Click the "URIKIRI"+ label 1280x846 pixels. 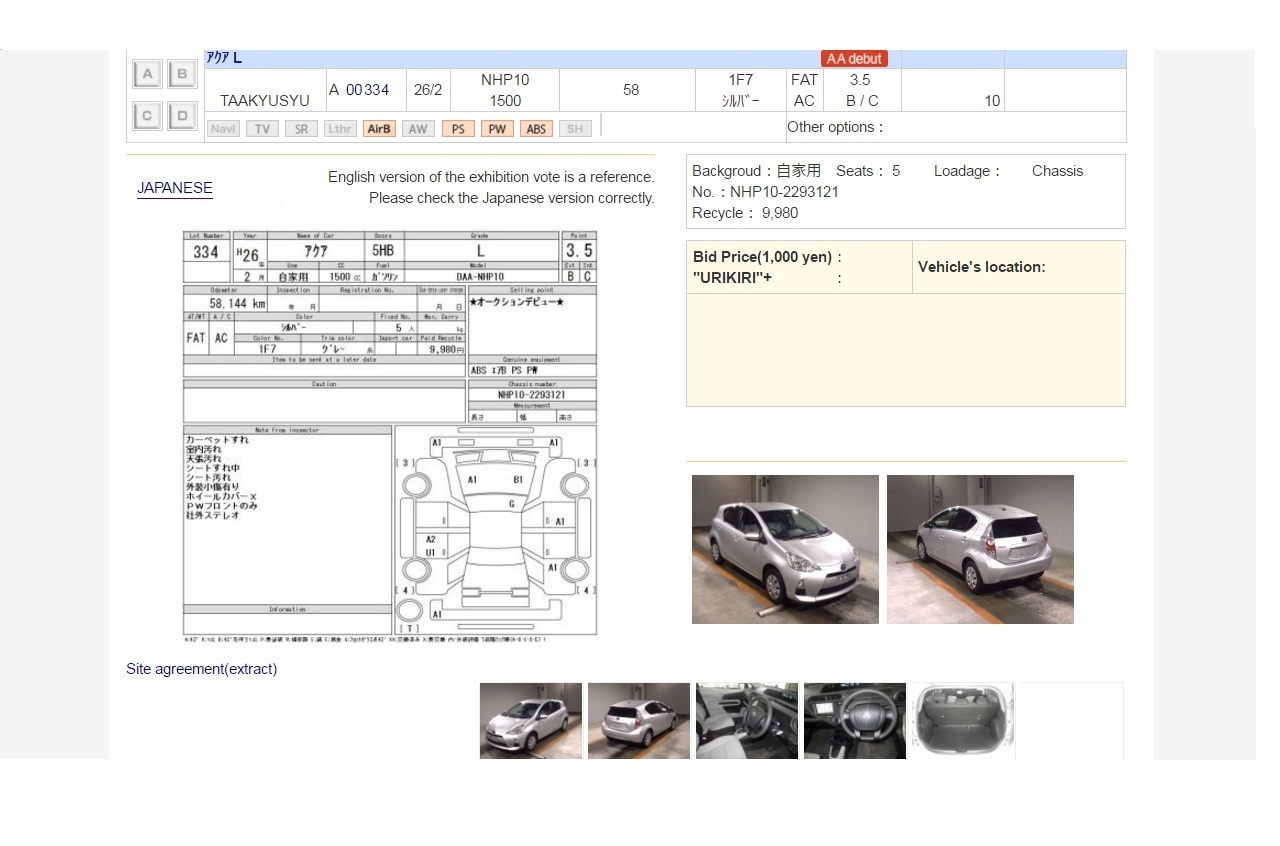[x=732, y=278]
